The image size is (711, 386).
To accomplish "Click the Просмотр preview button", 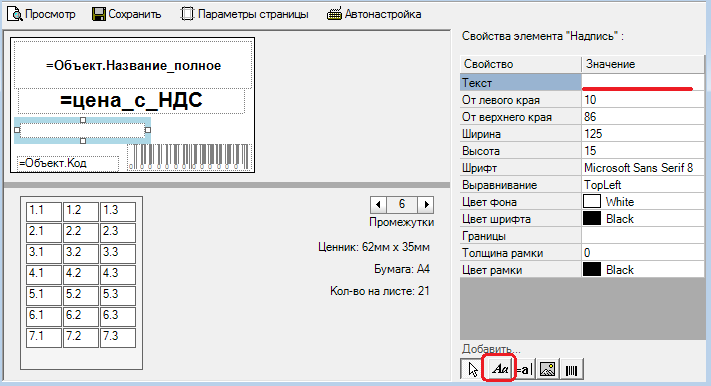I will 41,14.
